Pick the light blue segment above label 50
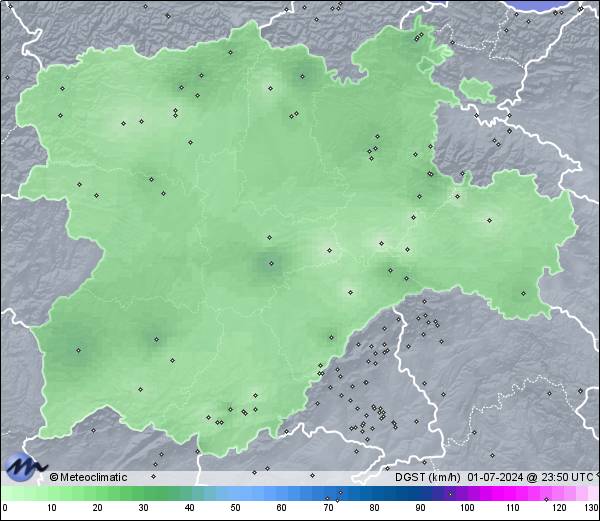The height and width of the screenshot is (521, 600). tap(235, 493)
